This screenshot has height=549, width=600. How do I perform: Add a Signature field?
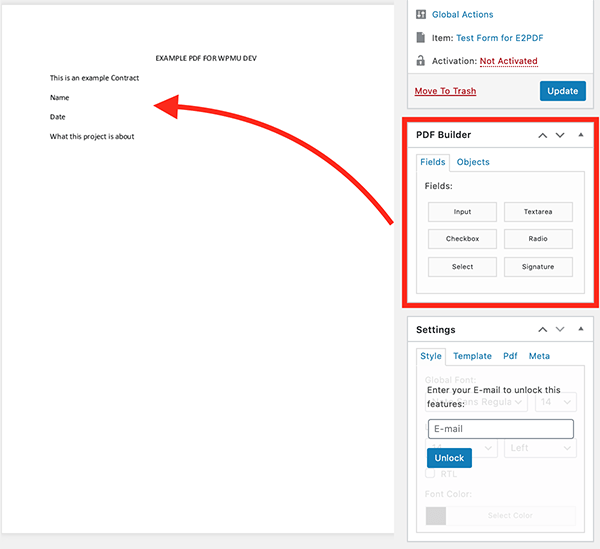pos(538,267)
